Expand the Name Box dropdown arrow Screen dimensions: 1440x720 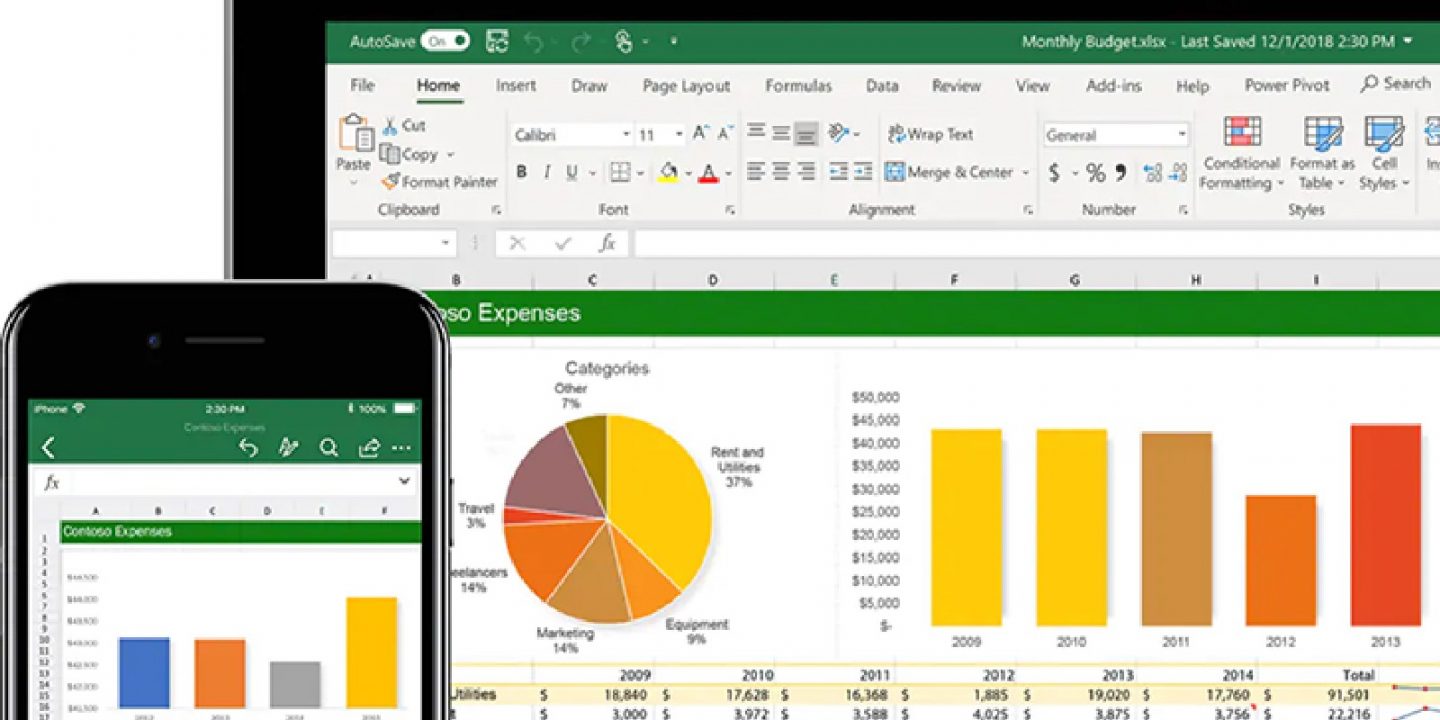[x=445, y=243]
